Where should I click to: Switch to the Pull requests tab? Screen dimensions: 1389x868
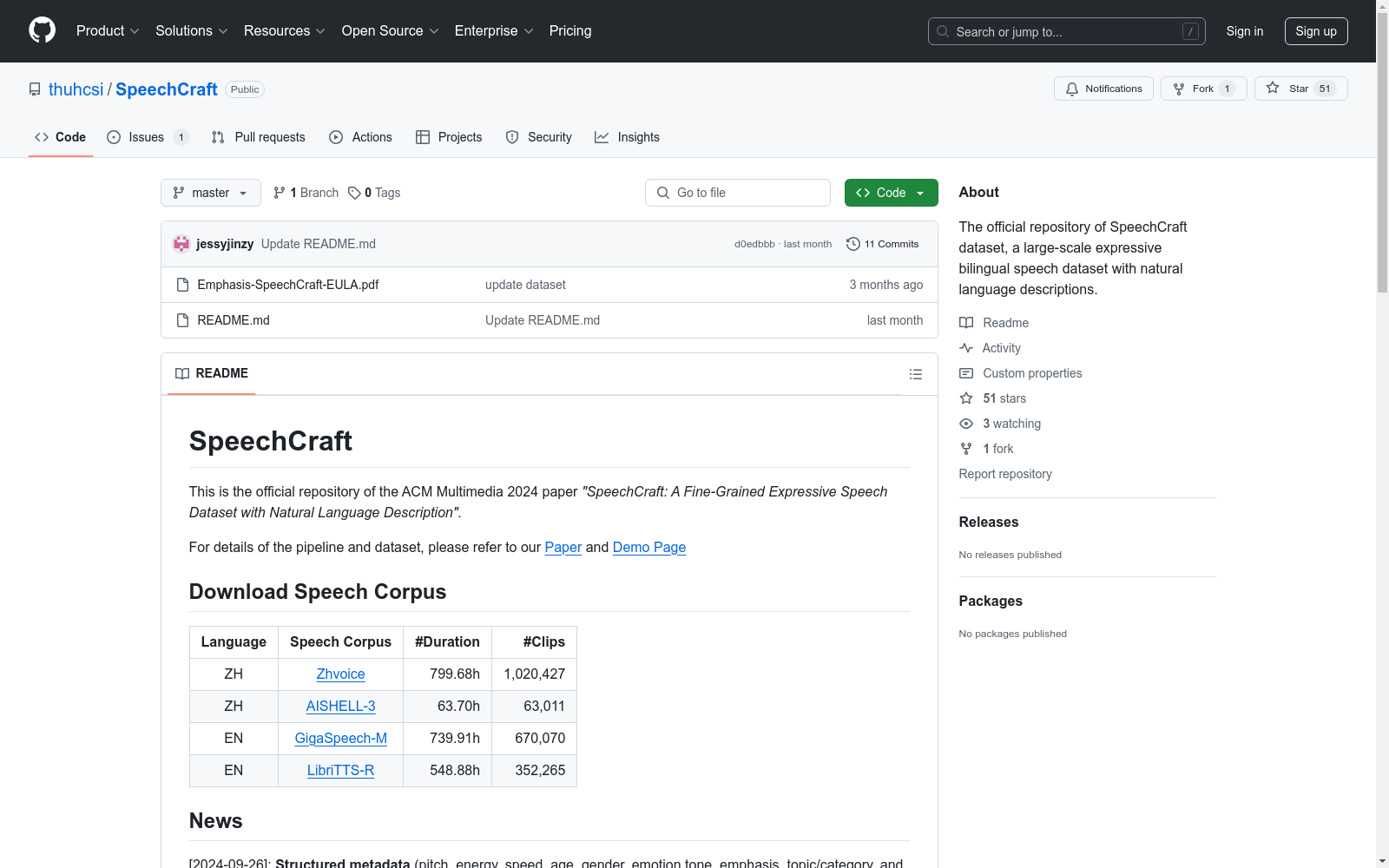coord(259,137)
